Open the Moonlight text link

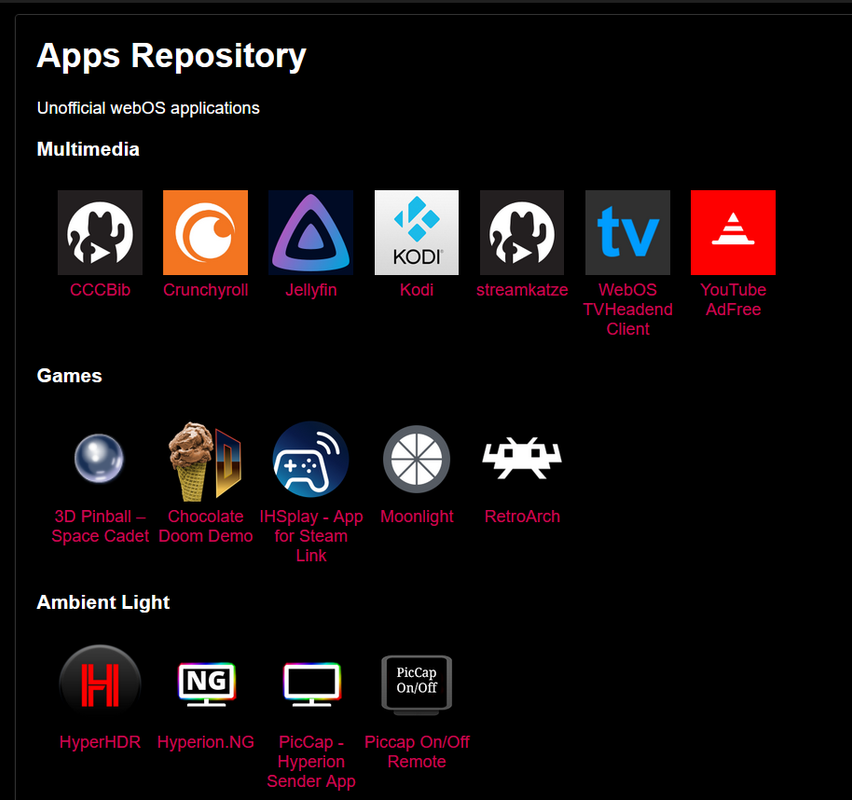point(417,516)
